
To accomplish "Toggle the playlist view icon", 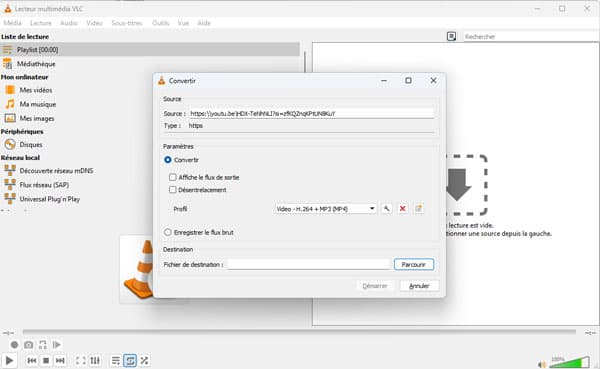I will click(116, 360).
